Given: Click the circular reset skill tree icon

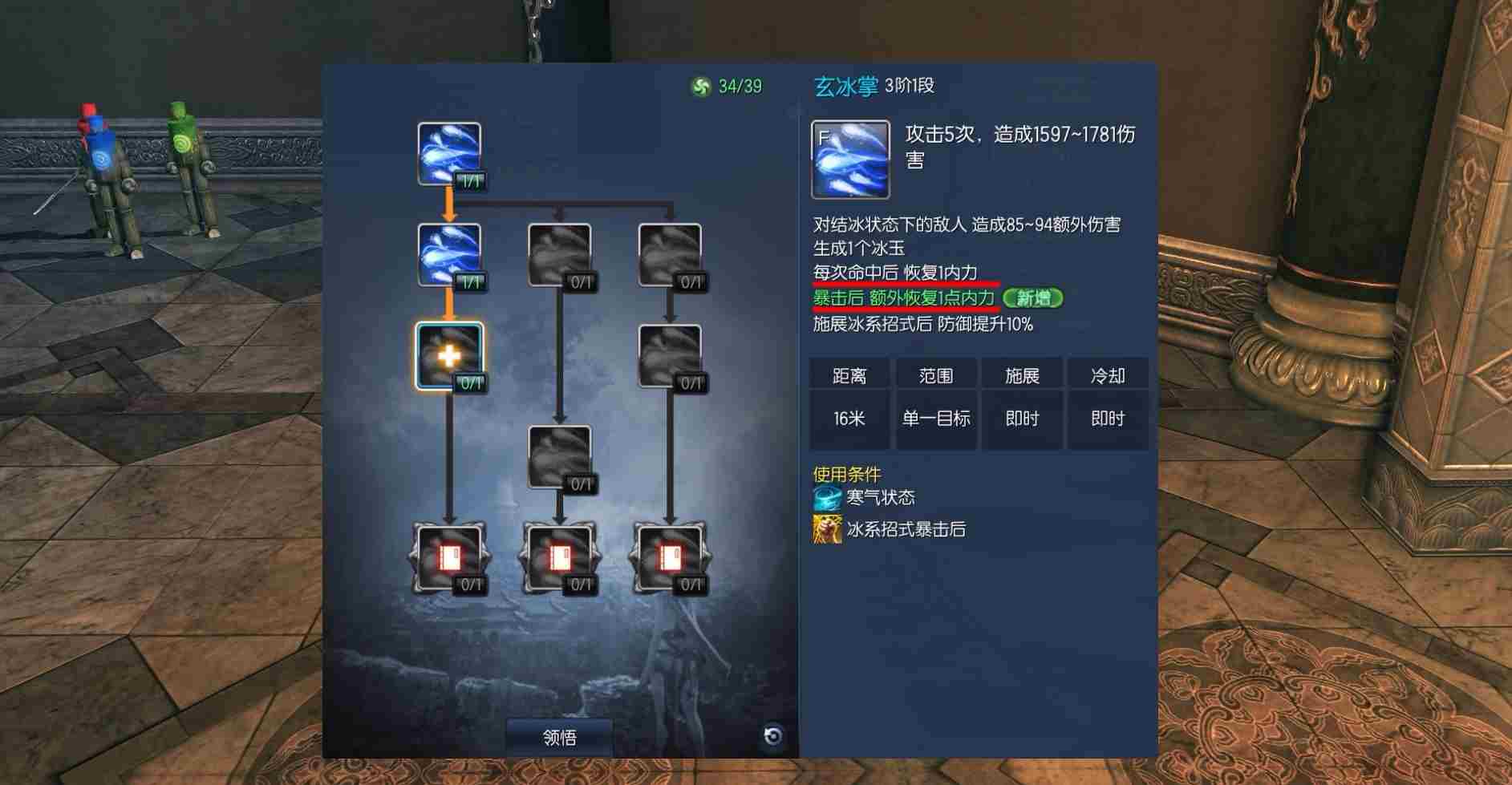Looking at the screenshot, I should 772,736.
